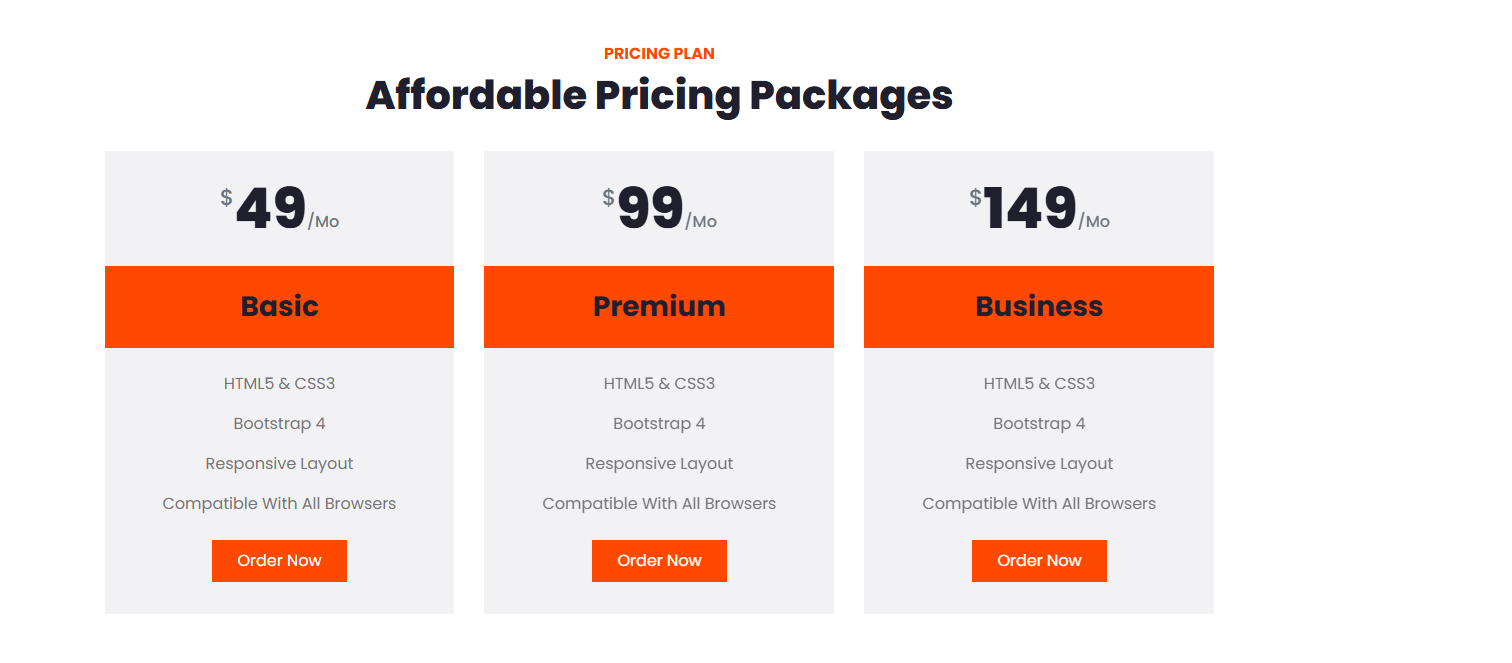The height and width of the screenshot is (663, 1512).
Task: Select the Business plan header
Action: coord(1039,306)
